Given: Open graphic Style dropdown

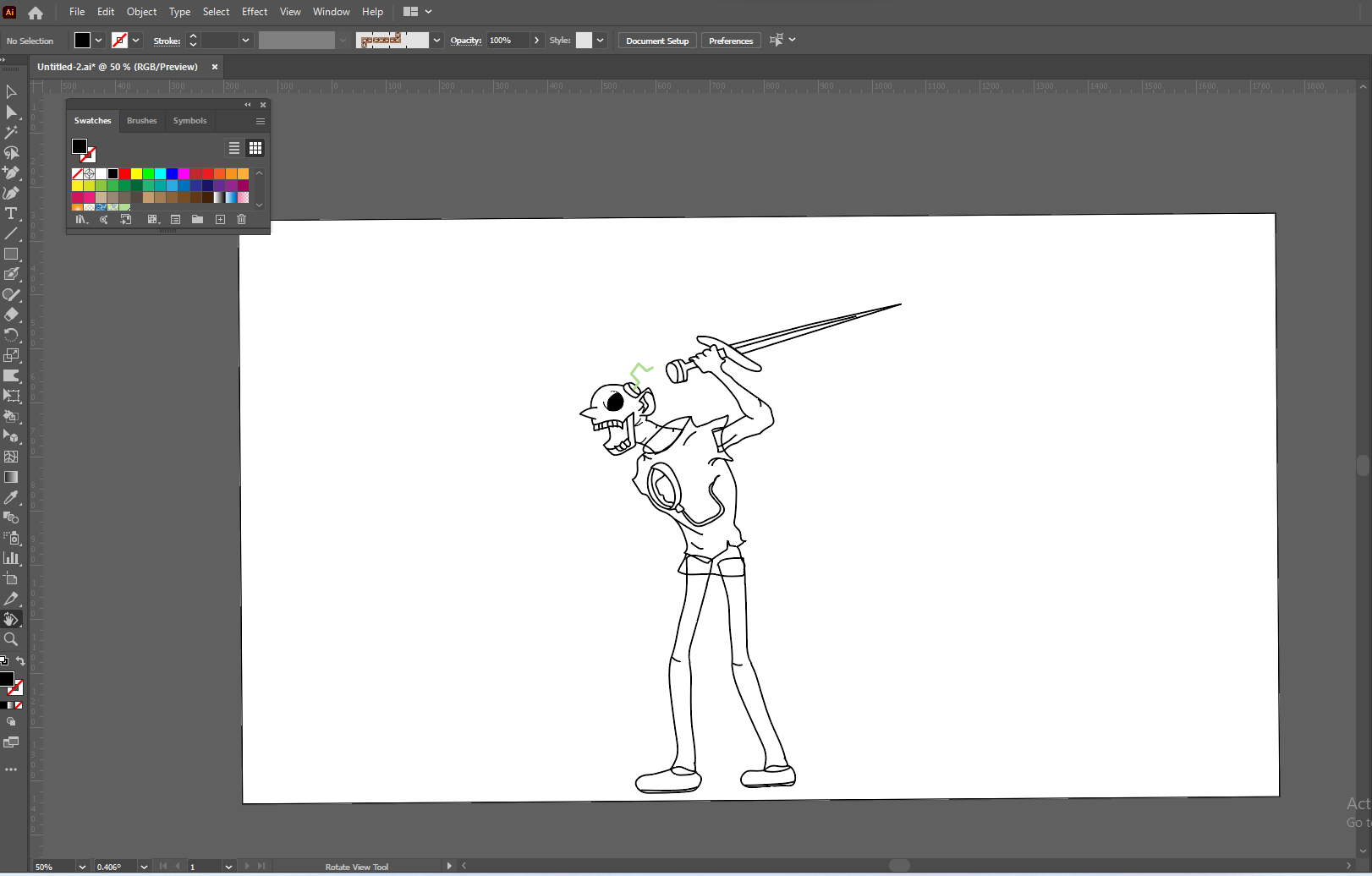Looking at the screenshot, I should (601, 40).
